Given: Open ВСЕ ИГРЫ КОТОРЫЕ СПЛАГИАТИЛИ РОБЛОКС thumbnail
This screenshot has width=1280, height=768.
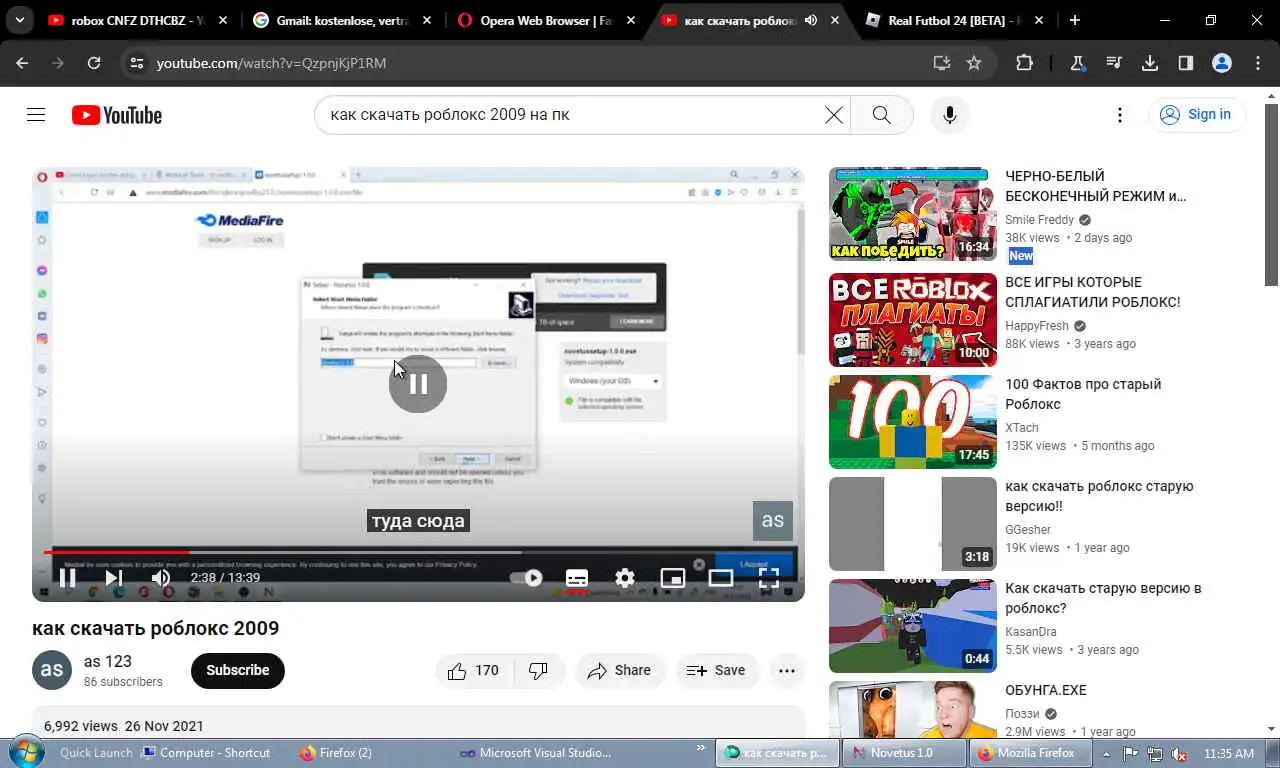Looking at the screenshot, I should (x=913, y=320).
